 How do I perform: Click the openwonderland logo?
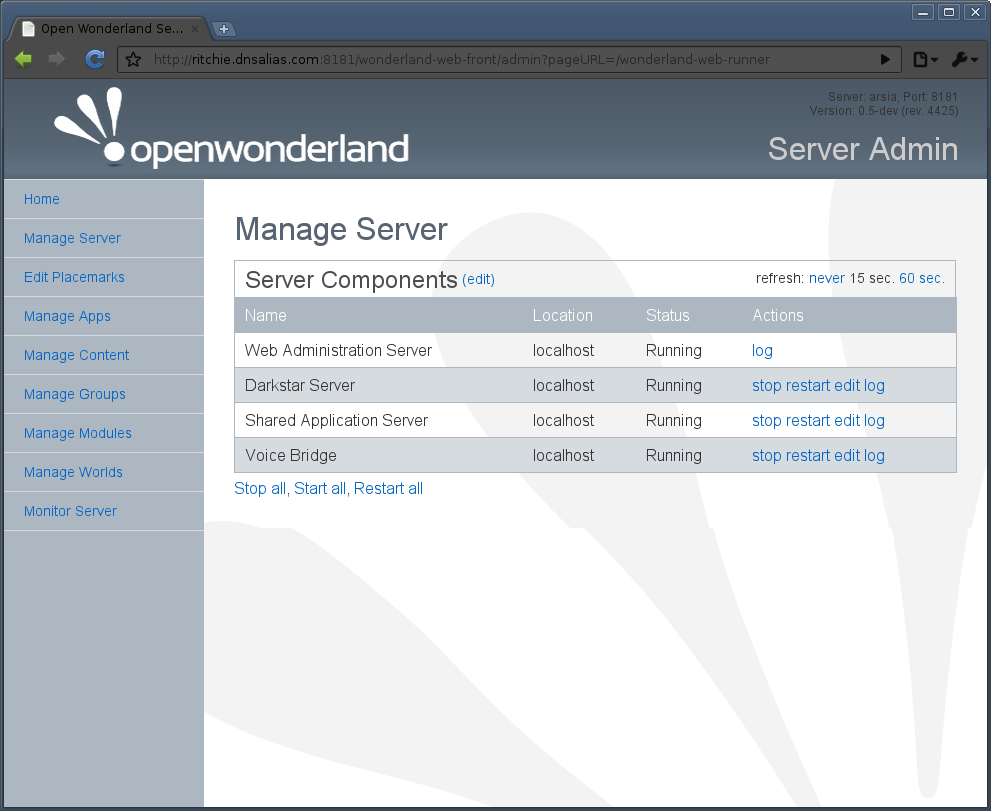point(231,128)
